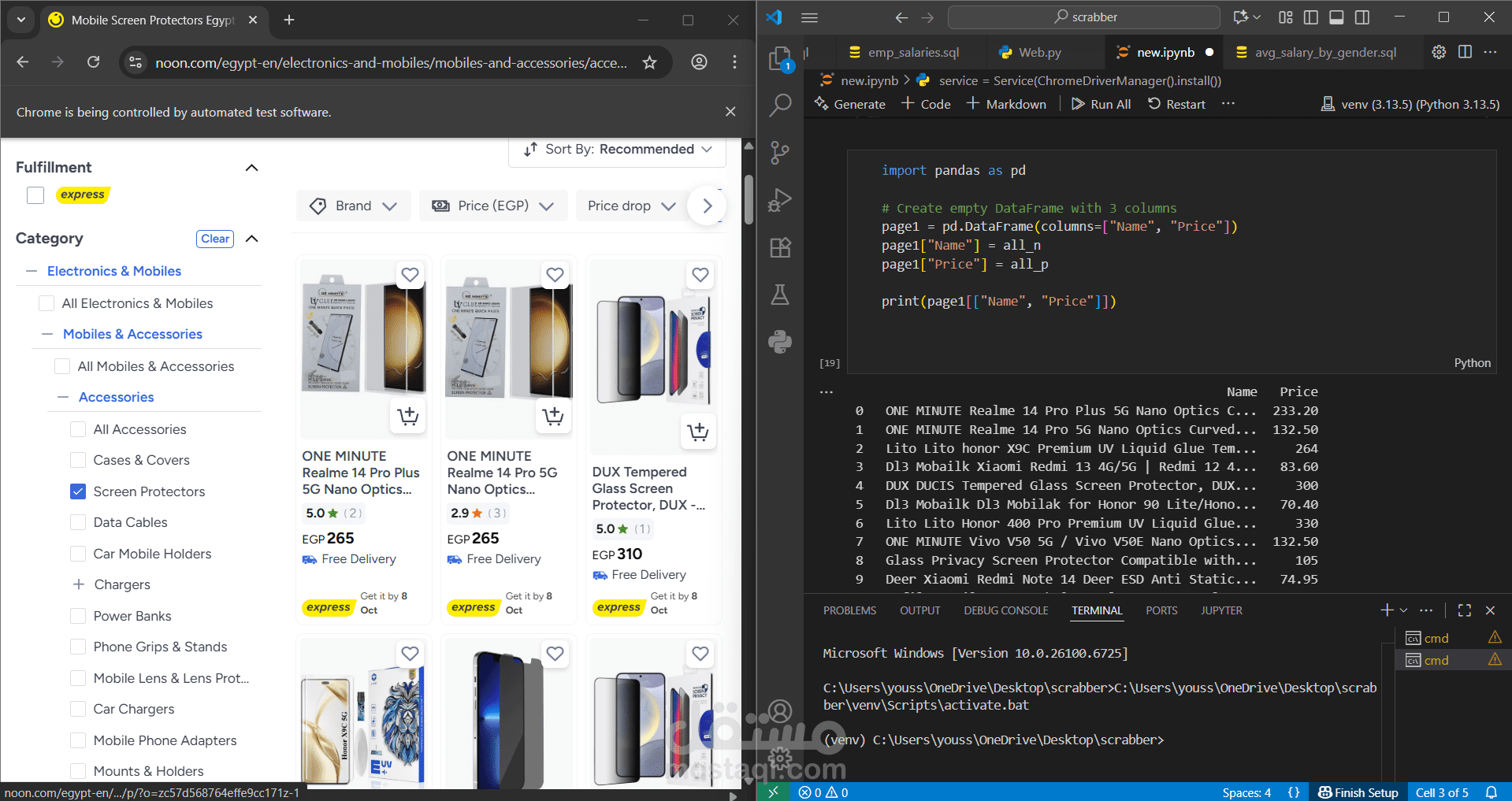1512x801 pixels.
Task: Check All Electronics & Mobiles
Action: pyautogui.click(x=46, y=303)
